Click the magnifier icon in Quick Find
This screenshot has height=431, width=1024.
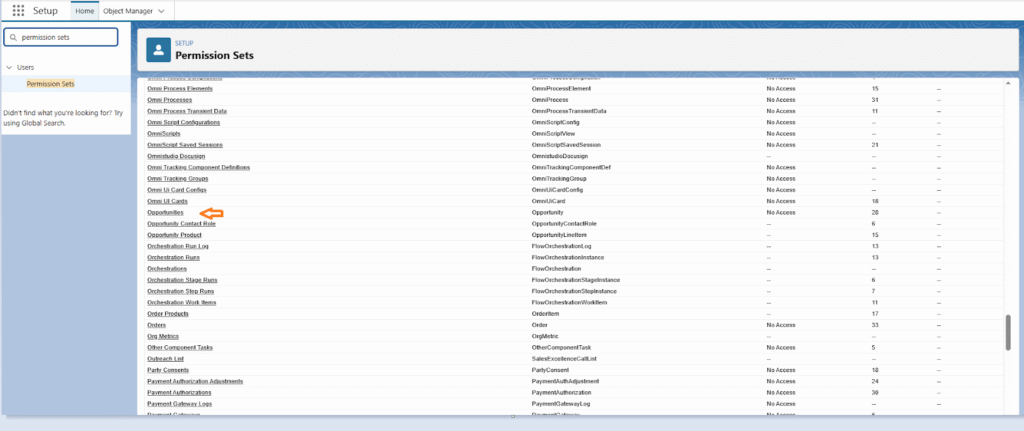12,37
